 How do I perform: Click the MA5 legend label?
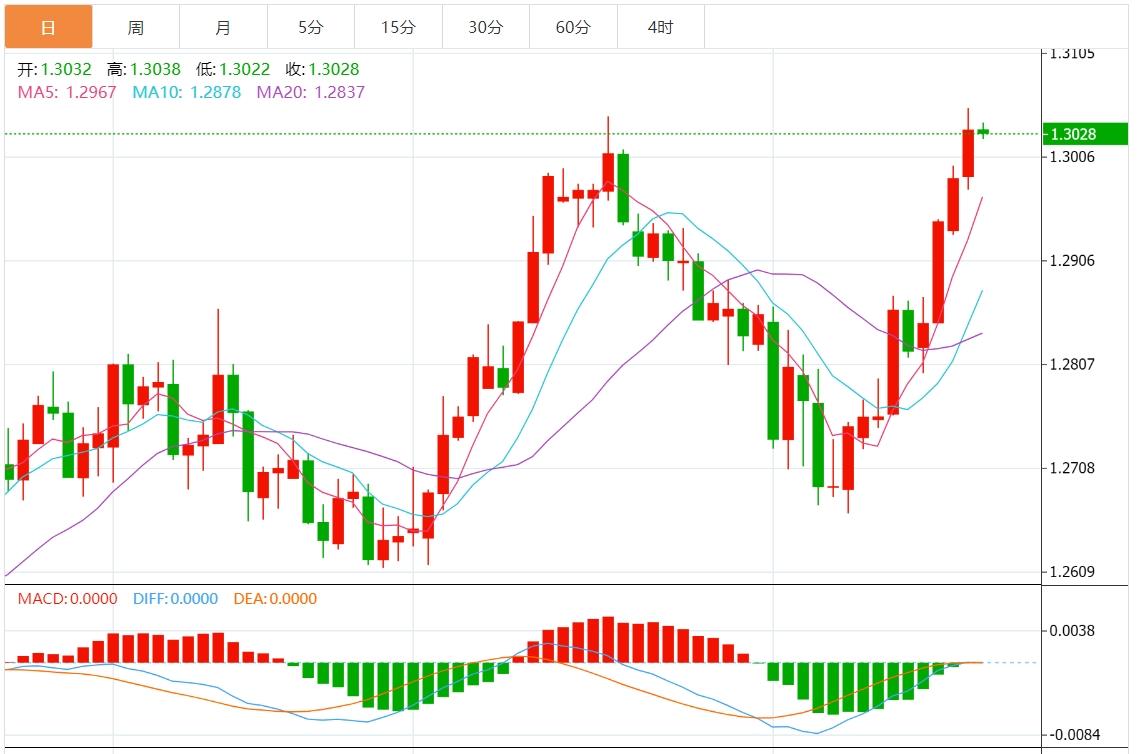[x=67, y=92]
